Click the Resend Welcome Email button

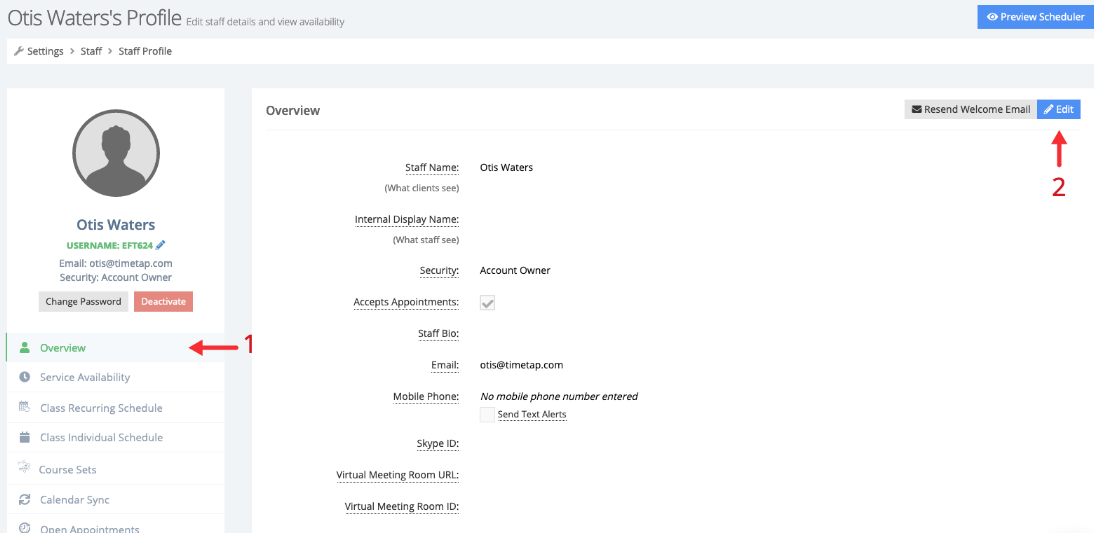click(x=970, y=109)
